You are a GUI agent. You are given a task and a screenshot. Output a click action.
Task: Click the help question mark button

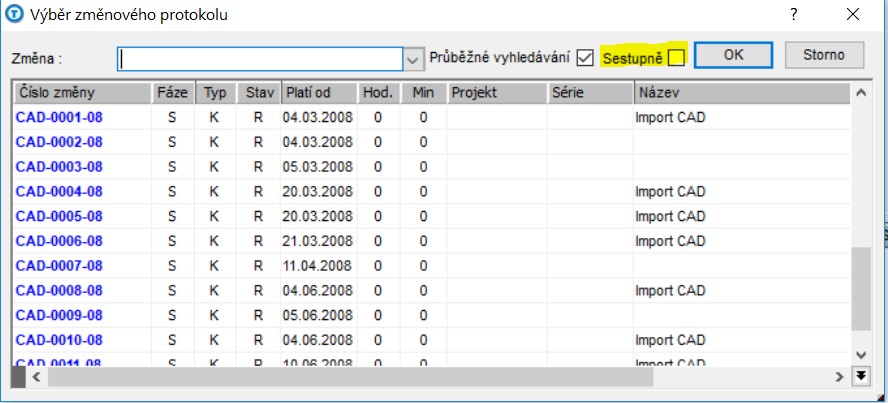click(793, 14)
